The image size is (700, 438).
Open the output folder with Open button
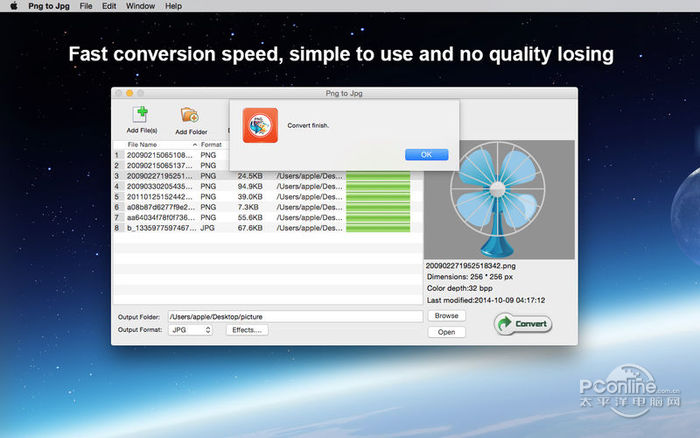[x=446, y=332]
